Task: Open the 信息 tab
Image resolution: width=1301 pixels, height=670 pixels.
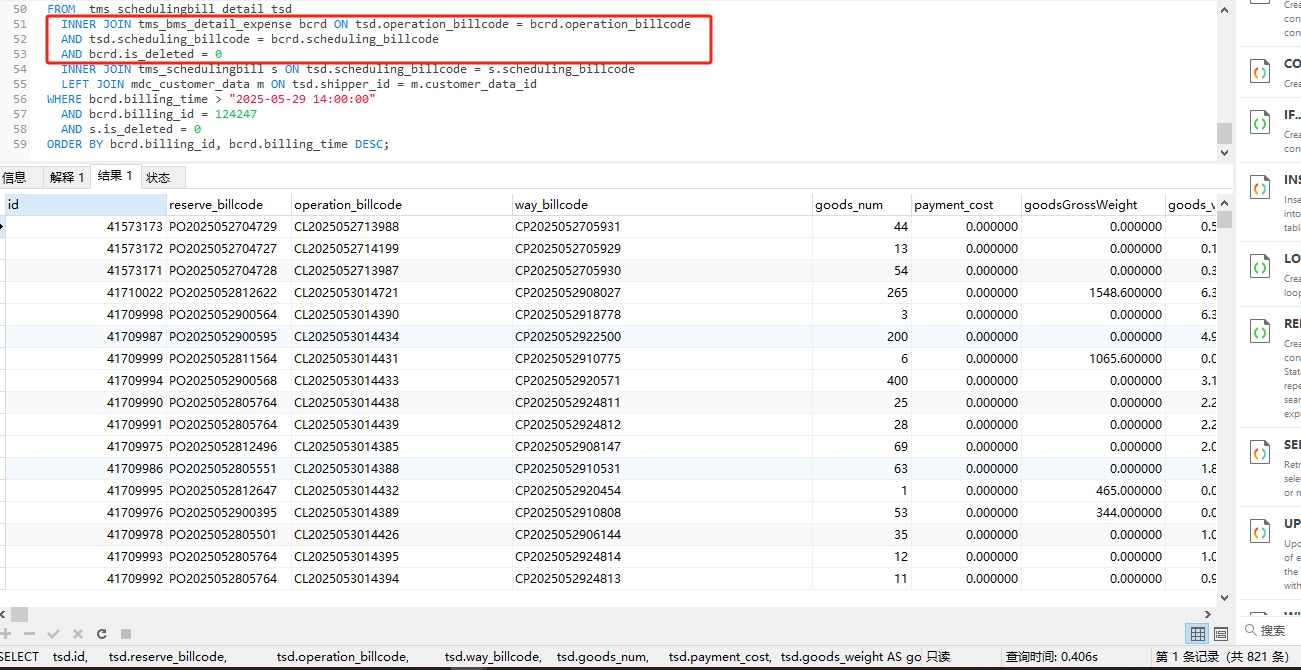Action: [15, 177]
